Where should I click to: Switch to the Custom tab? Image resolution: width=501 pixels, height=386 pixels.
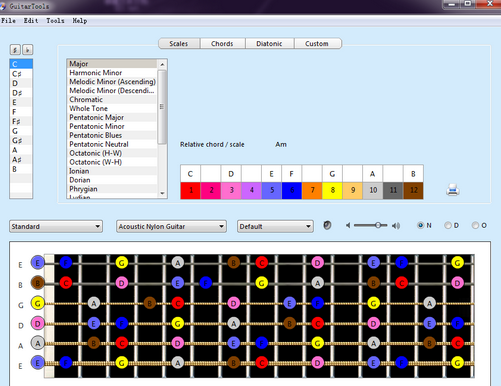(317, 44)
